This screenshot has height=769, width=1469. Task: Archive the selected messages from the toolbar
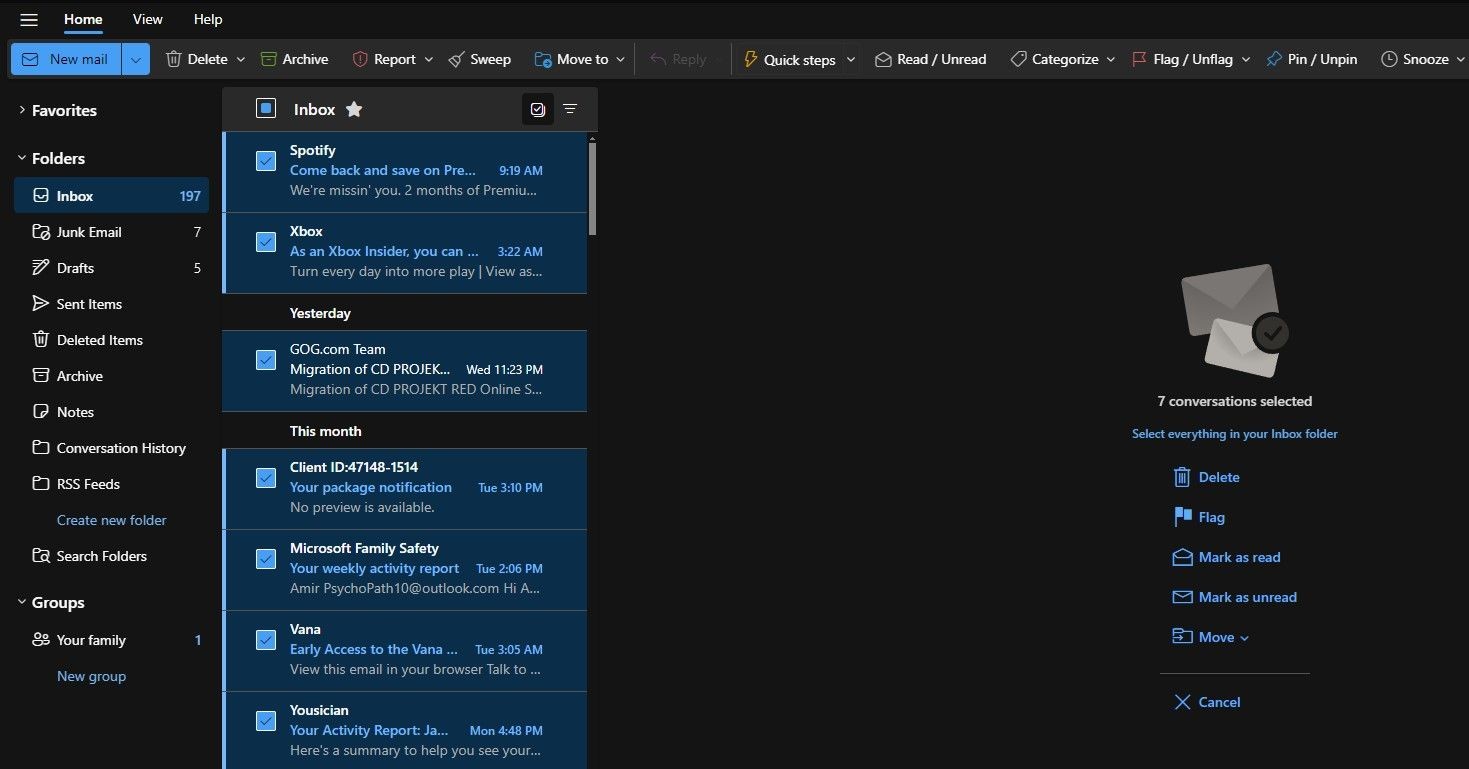click(x=294, y=59)
